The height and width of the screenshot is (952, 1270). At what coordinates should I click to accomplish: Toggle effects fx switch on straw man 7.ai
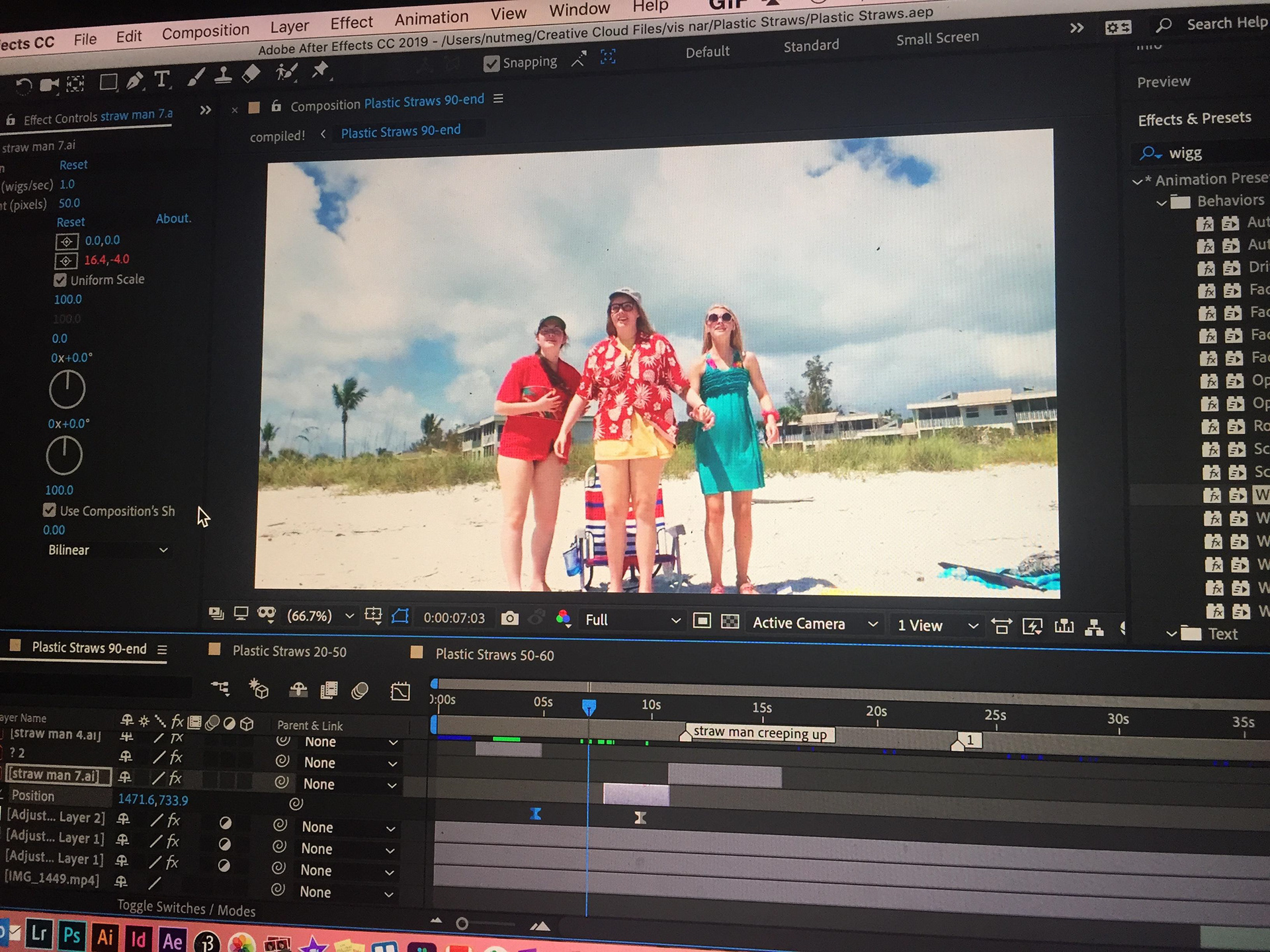pos(175,779)
